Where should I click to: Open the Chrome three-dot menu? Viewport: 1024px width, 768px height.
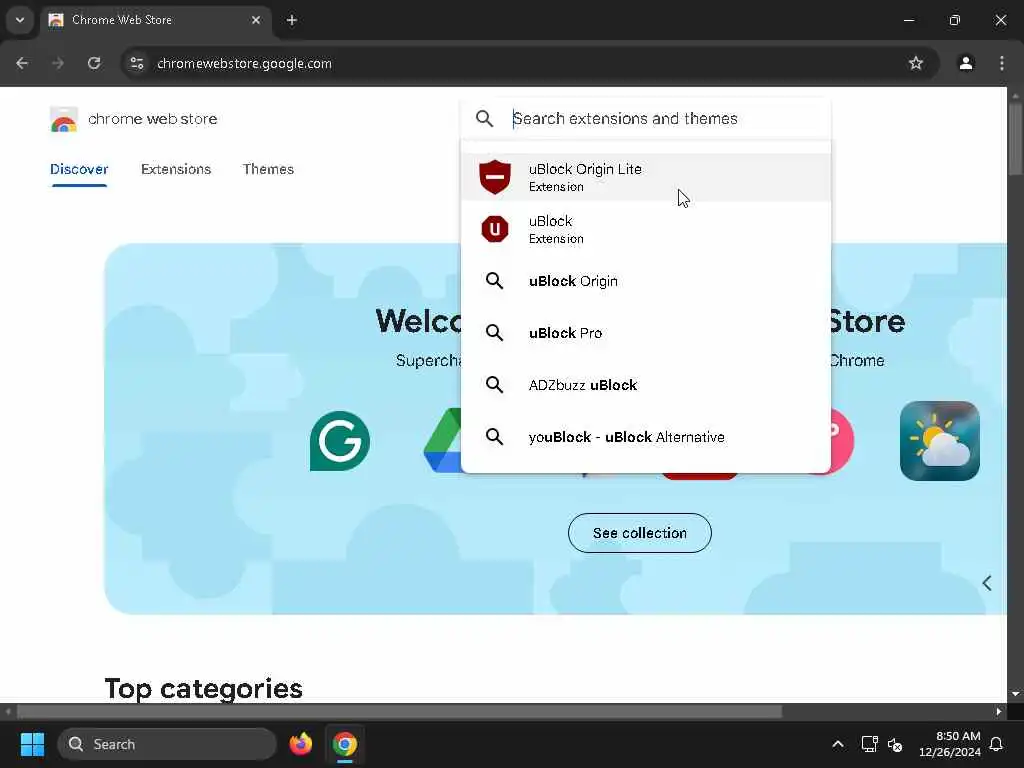point(1002,63)
